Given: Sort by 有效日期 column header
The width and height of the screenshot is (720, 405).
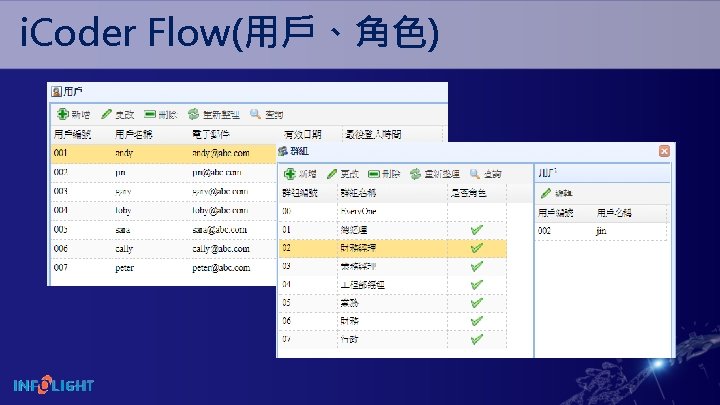Looking at the screenshot, I should pos(303,135).
